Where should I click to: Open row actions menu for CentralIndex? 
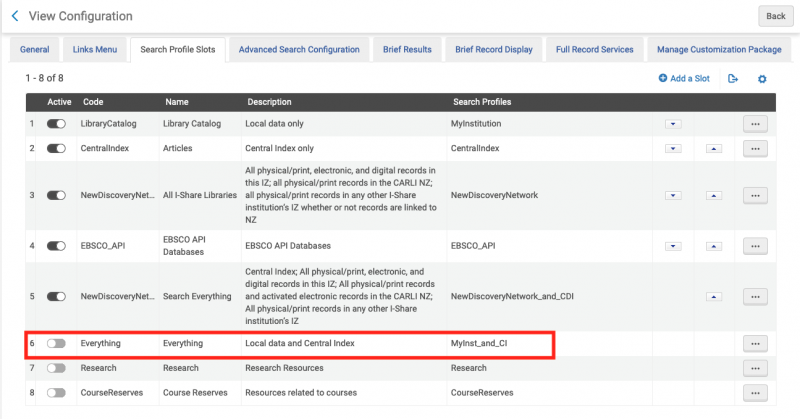(x=755, y=149)
